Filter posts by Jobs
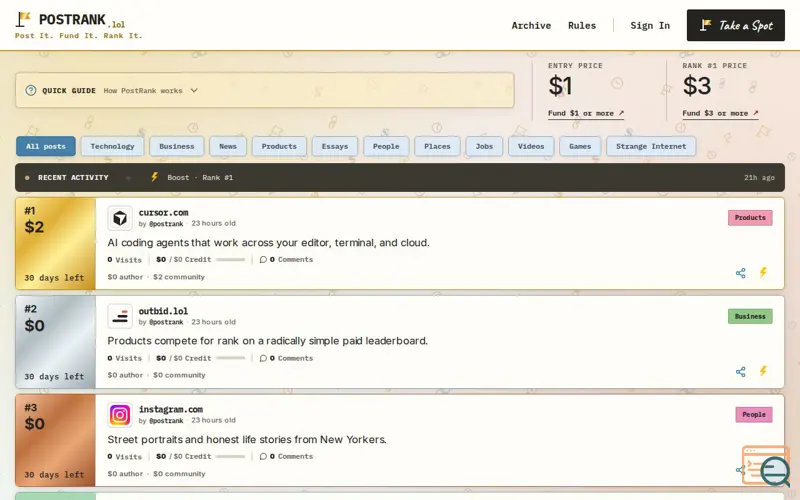 click(x=484, y=146)
